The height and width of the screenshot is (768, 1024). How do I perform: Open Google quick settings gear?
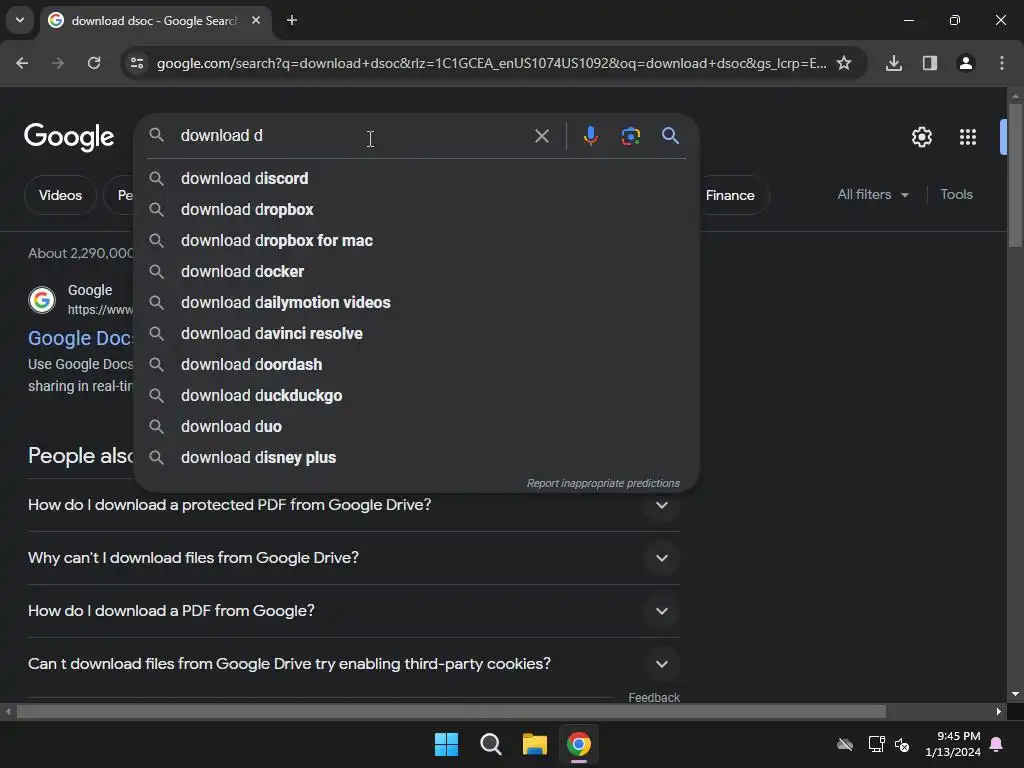(x=921, y=137)
